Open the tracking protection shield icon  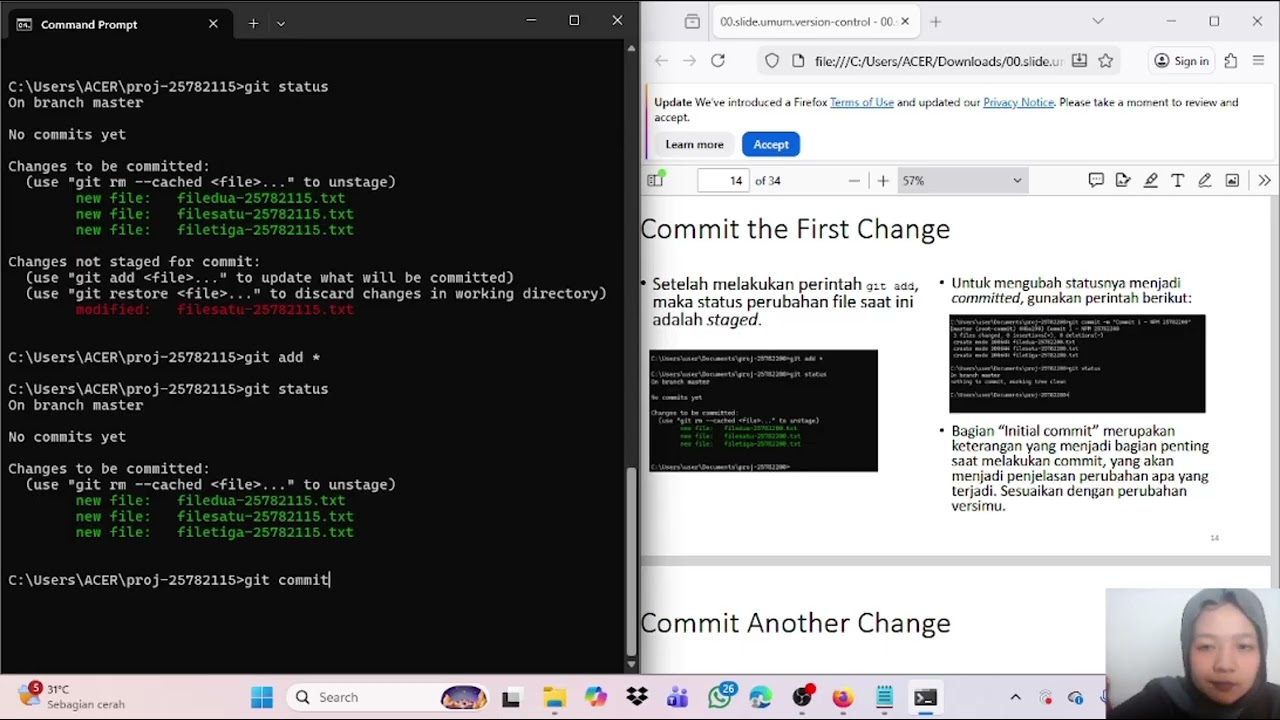772,61
